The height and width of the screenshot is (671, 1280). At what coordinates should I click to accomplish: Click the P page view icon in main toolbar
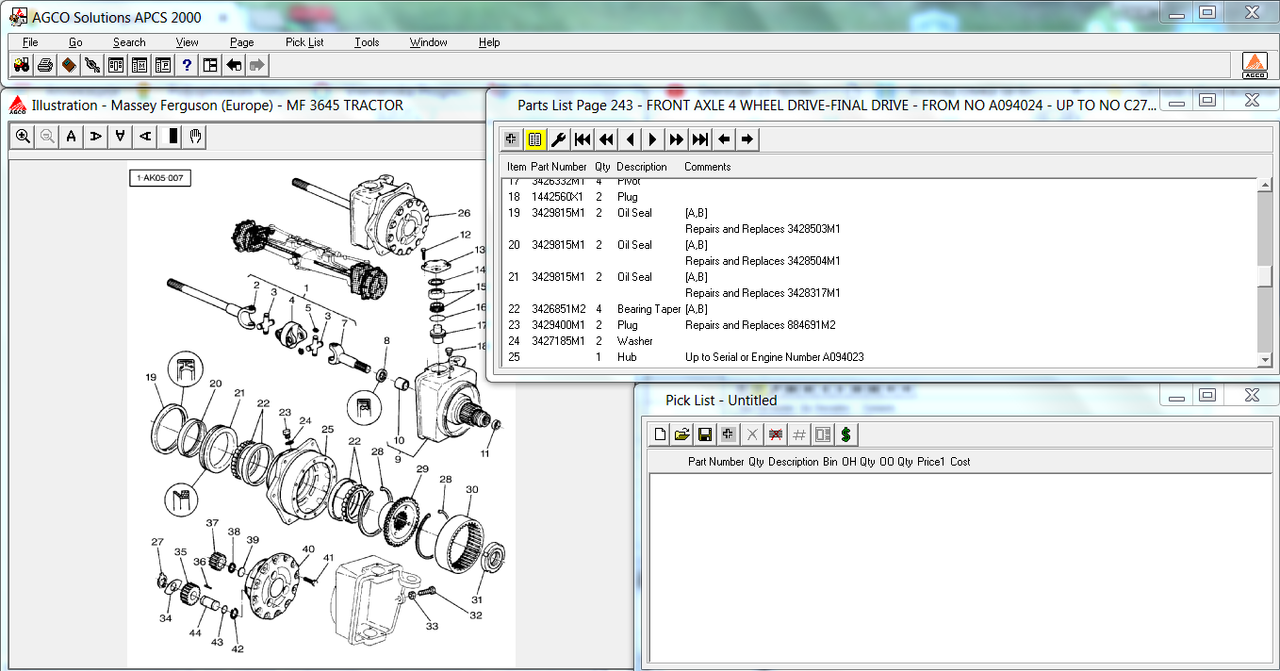click(x=162, y=65)
